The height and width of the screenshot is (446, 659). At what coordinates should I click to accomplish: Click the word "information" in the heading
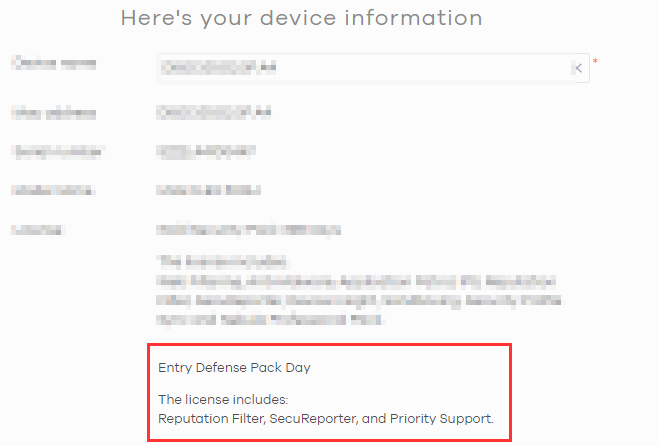pos(413,18)
